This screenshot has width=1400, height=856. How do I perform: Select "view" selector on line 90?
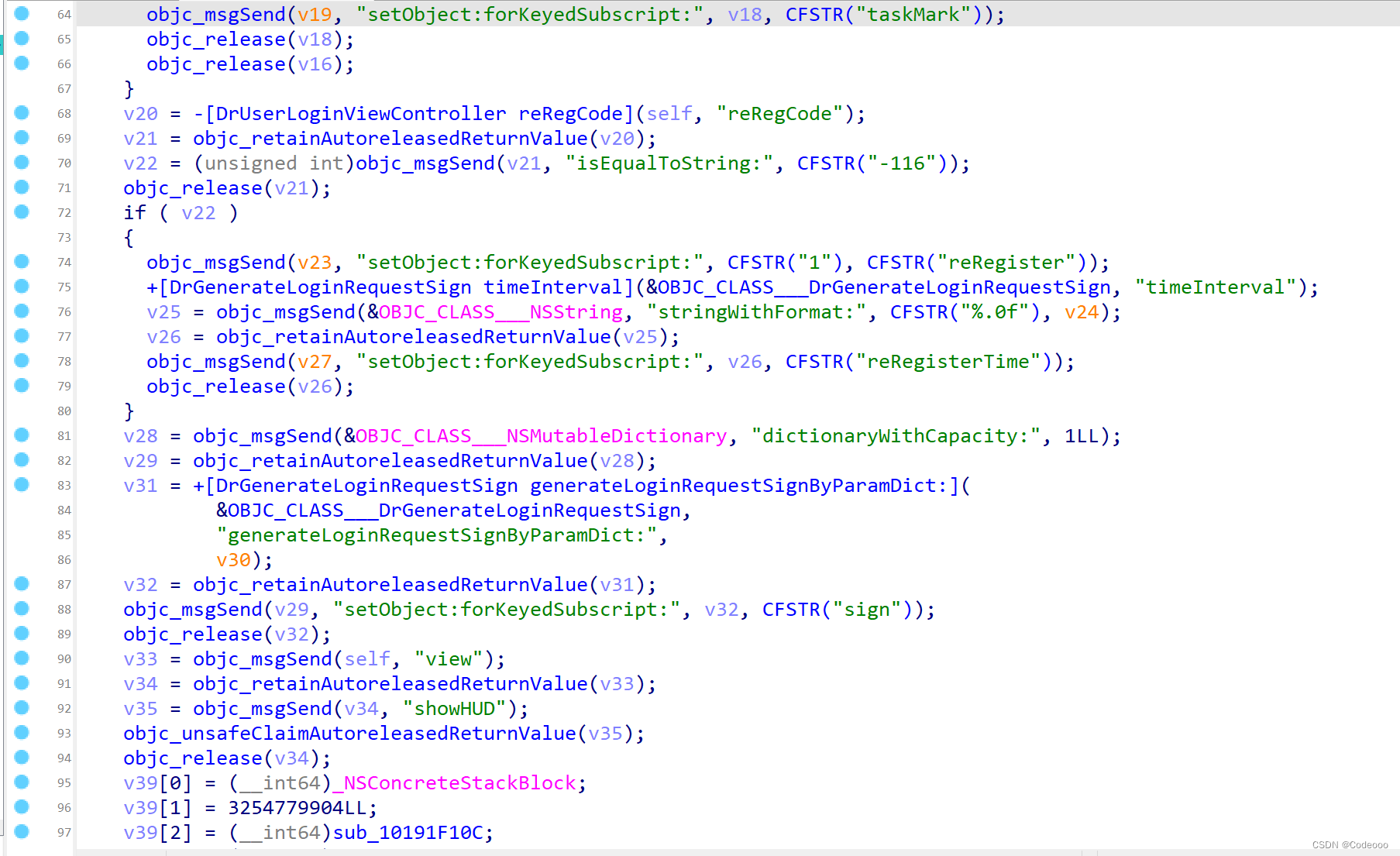click(x=449, y=659)
